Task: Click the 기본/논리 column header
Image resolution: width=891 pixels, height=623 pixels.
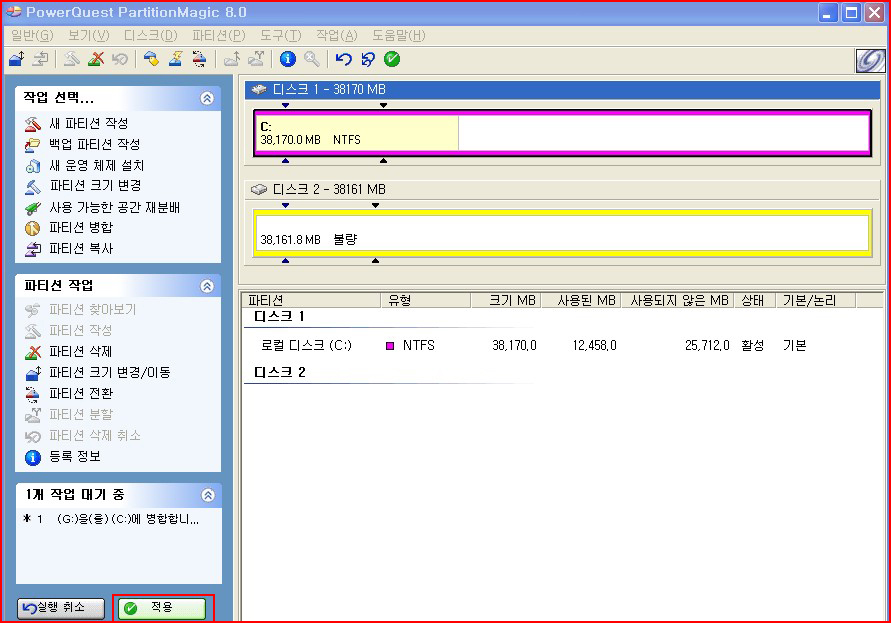Action: tap(816, 300)
